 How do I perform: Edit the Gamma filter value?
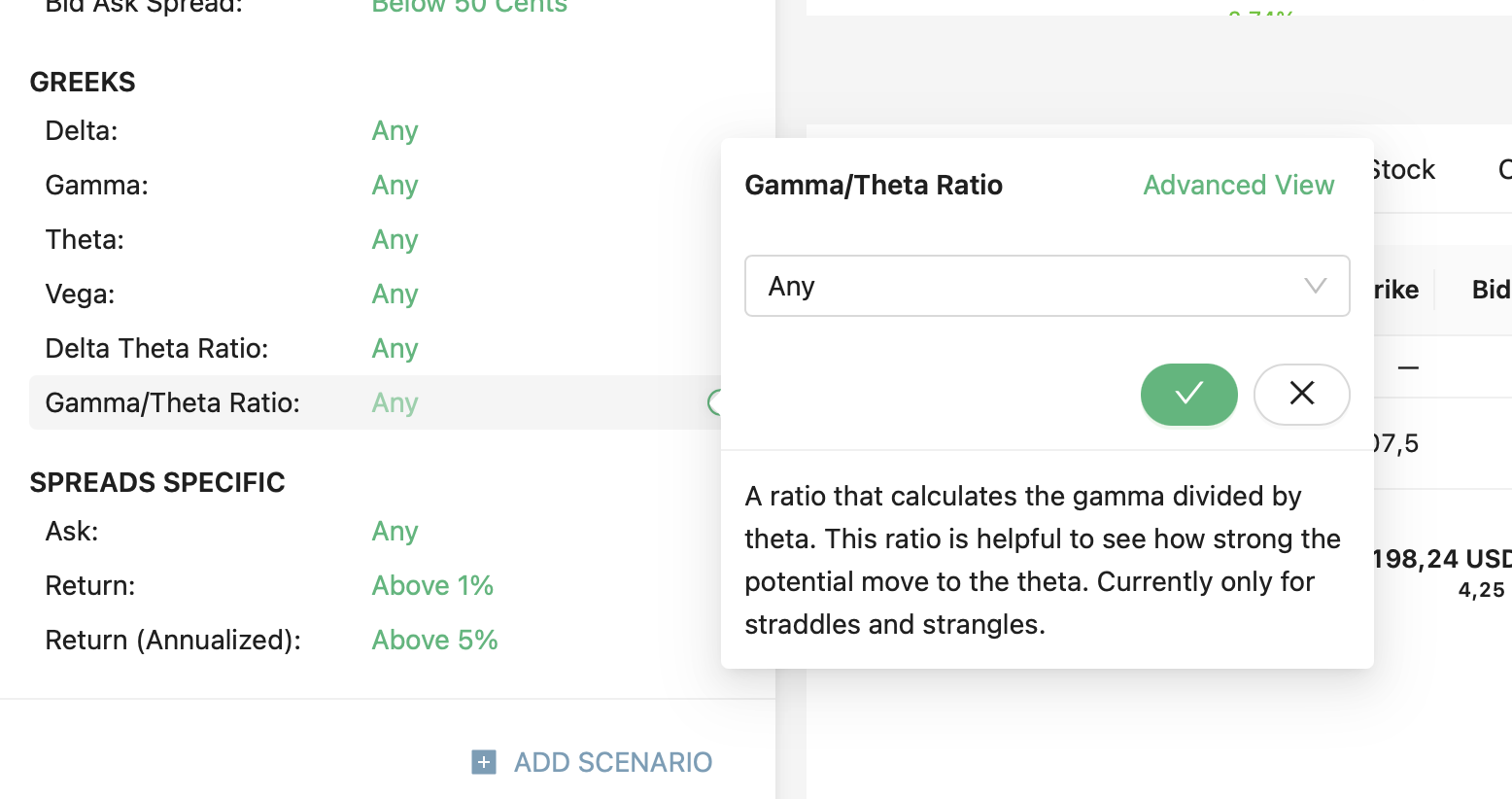point(395,185)
